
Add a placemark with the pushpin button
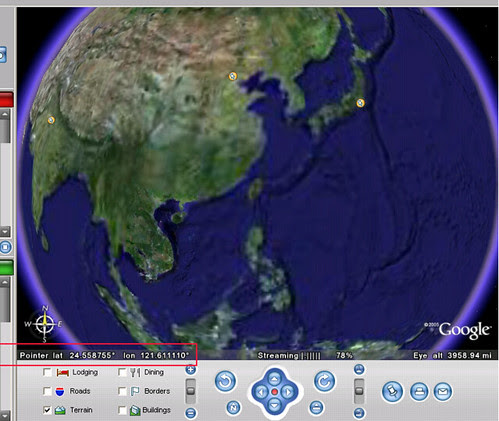(392, 392)
